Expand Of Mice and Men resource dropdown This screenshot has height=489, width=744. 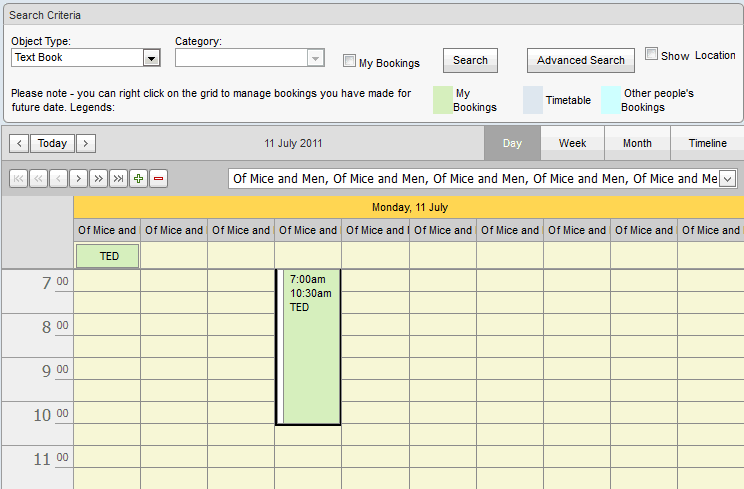pos(727,179)
